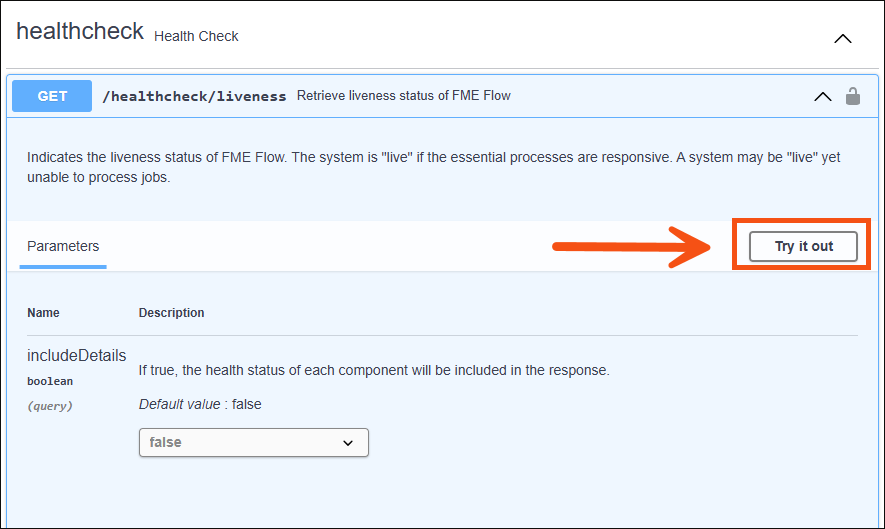Image resolution: width=885 pixels, height=529 pixels.
Task: Click the Default value : false text
Action: point(200,404)
